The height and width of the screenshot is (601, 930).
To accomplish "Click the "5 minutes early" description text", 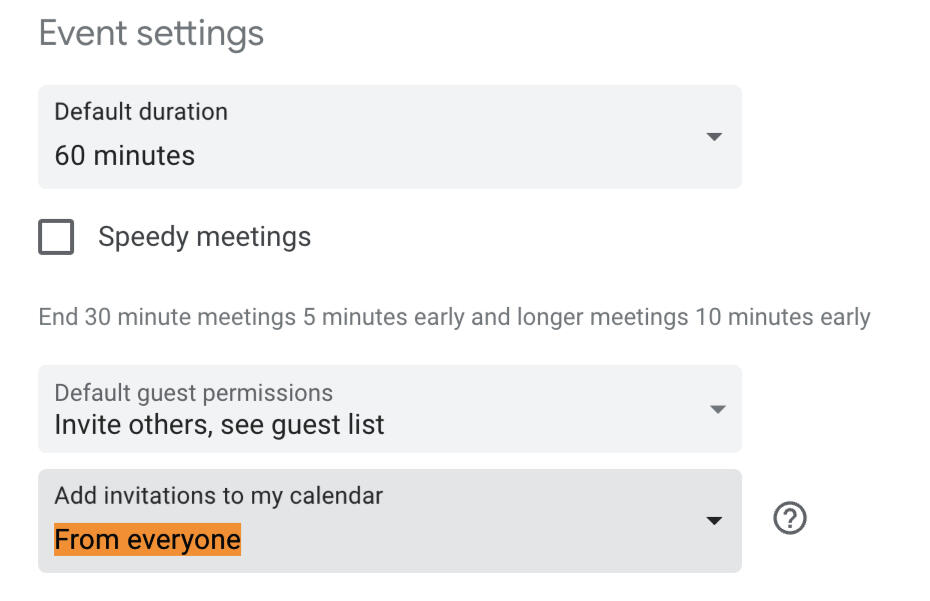I will (383, 318).
